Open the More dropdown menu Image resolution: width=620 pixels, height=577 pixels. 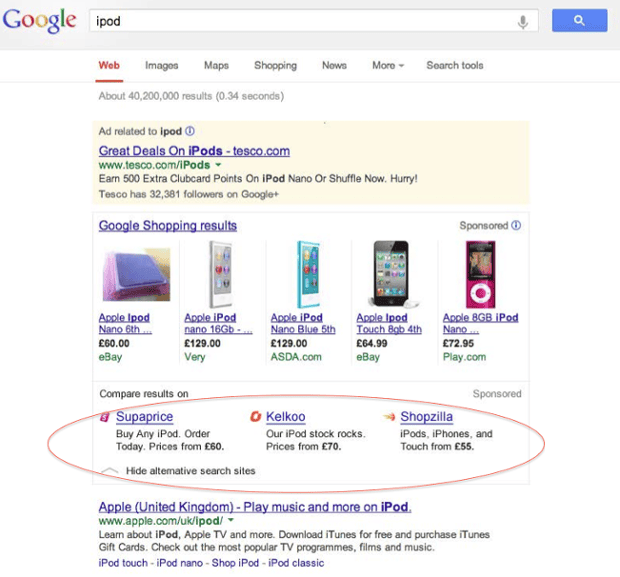(x=388, y=66)
